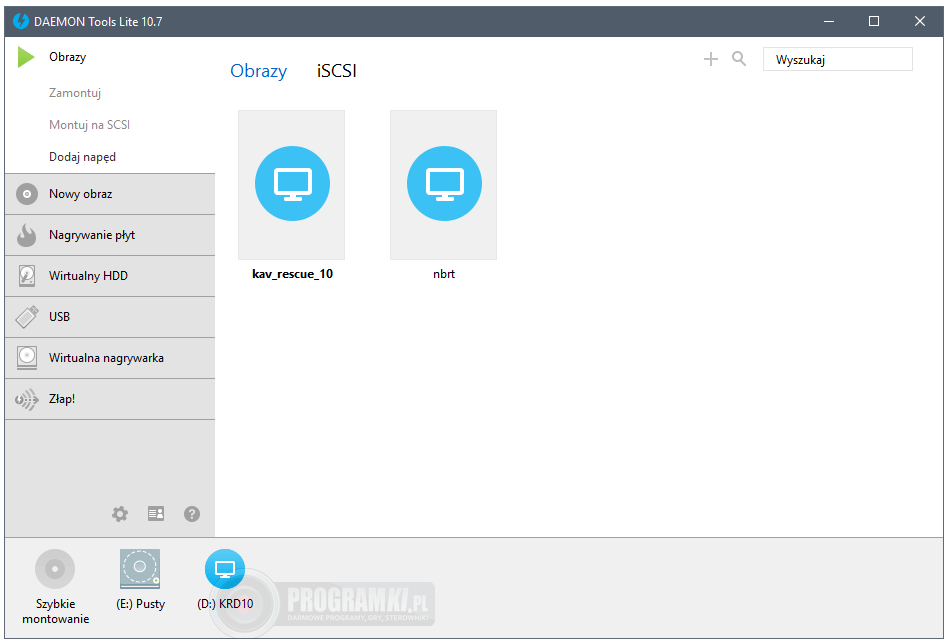Click the Wirtualny HDD drive icon
Screen dimensions: 947x641
[27, 276]
